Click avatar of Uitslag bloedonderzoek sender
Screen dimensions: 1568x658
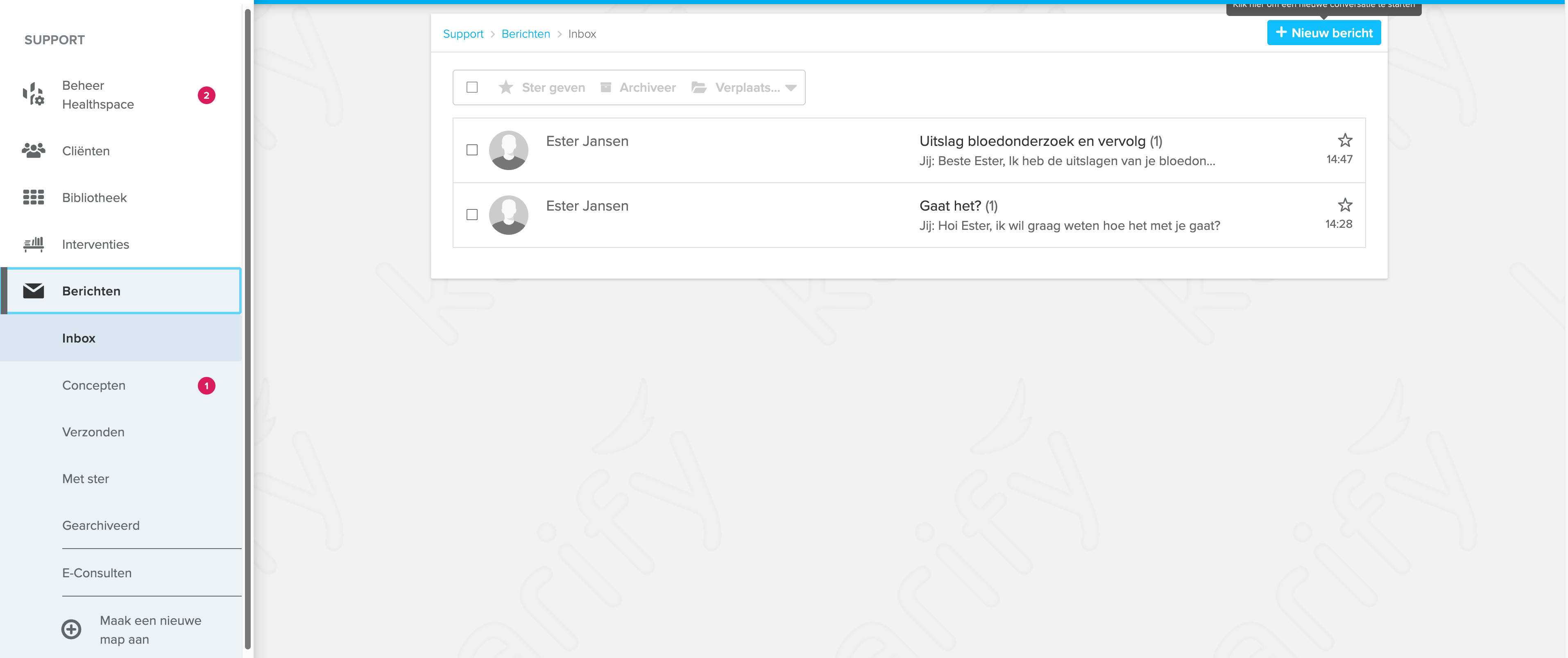[x=508, y=150]
